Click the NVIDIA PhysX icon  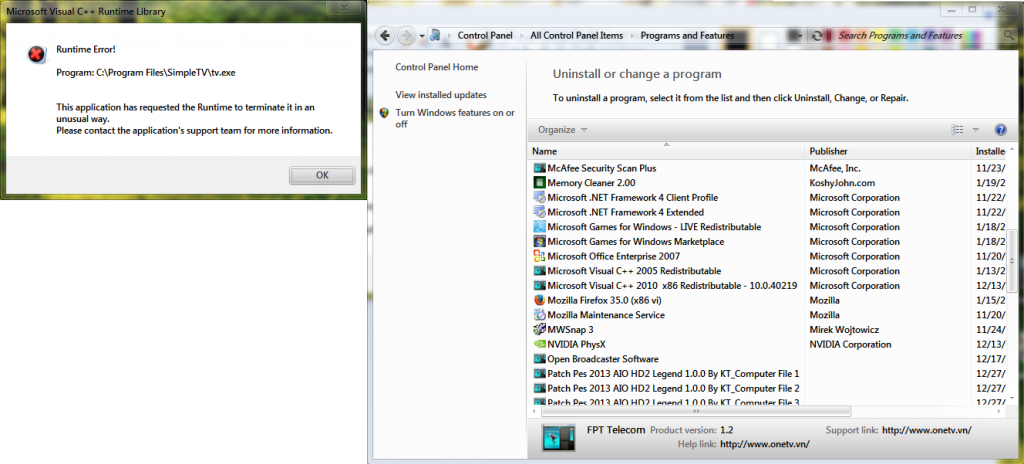539,344
